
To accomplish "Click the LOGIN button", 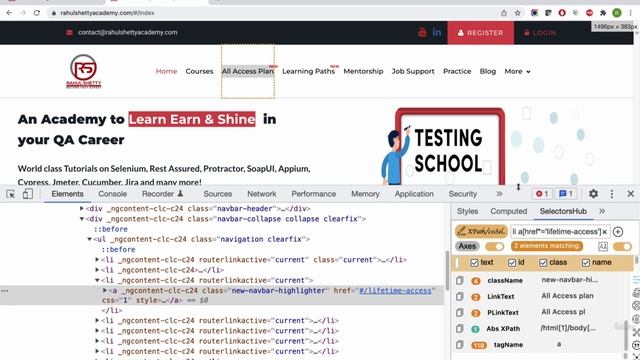I will (540, 33).
